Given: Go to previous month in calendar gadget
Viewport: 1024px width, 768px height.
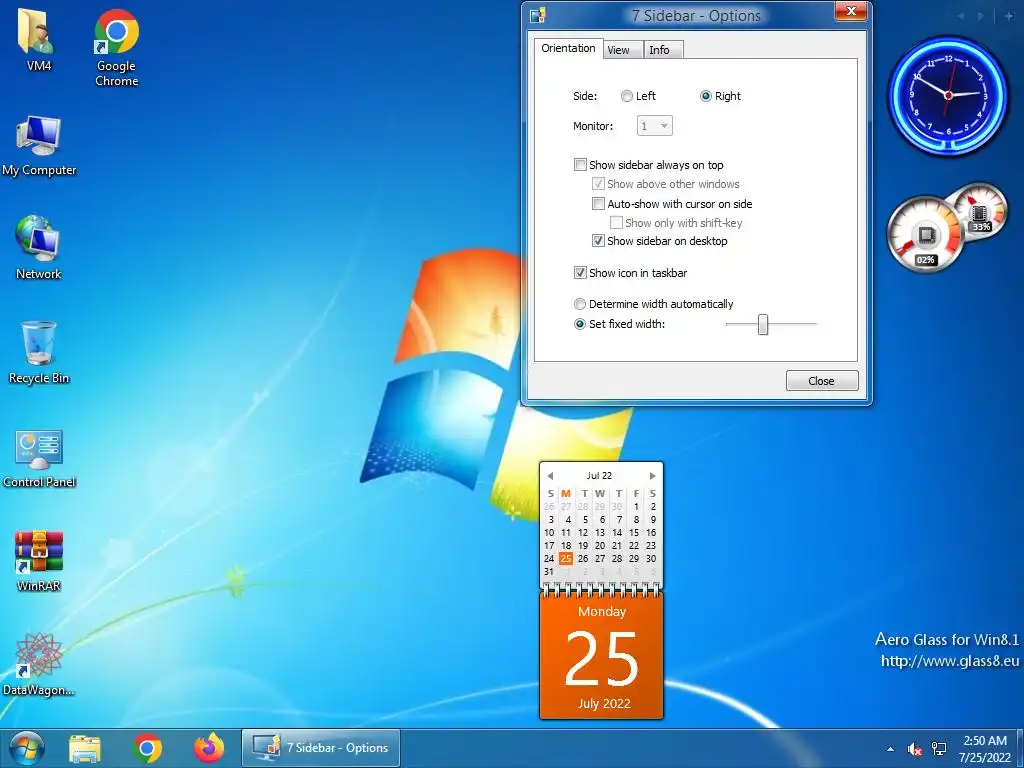Looking at the screenshot, I should 550,475.
